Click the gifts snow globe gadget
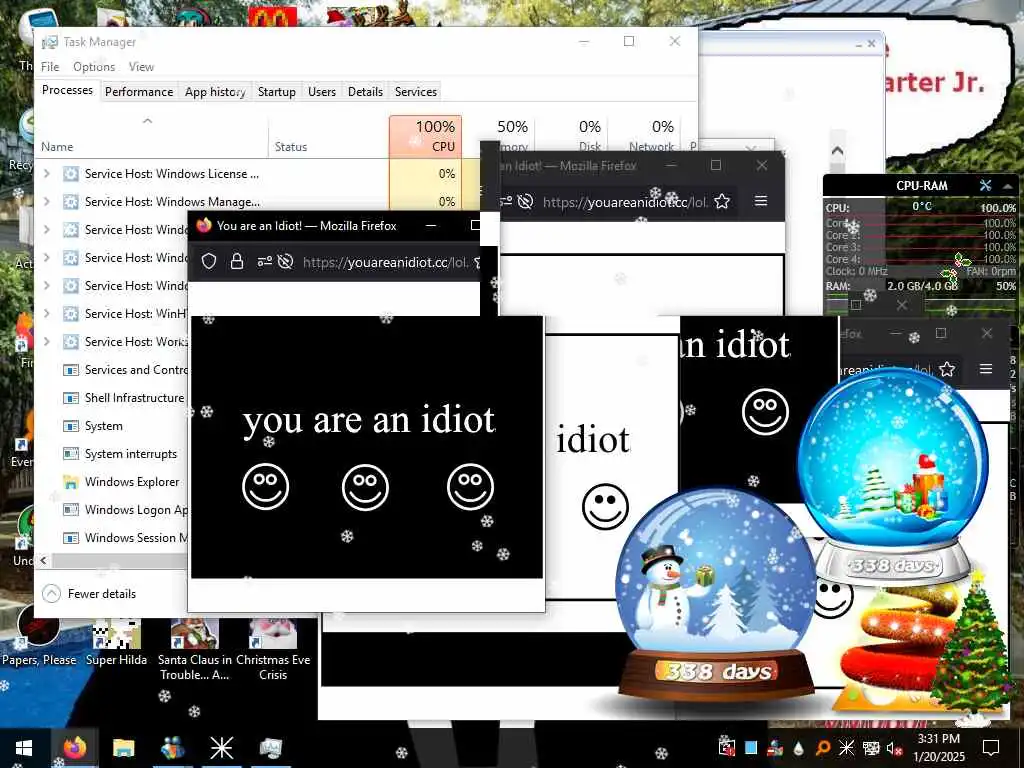The height and width of the screenshot is (768, 1024). click(x=892, y=476)
